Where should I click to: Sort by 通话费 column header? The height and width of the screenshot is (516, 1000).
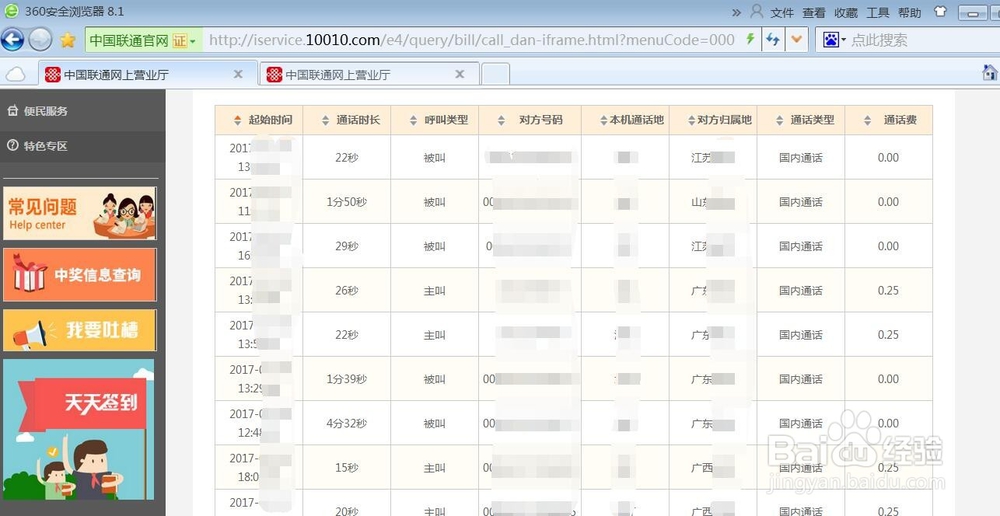point(889,119)
